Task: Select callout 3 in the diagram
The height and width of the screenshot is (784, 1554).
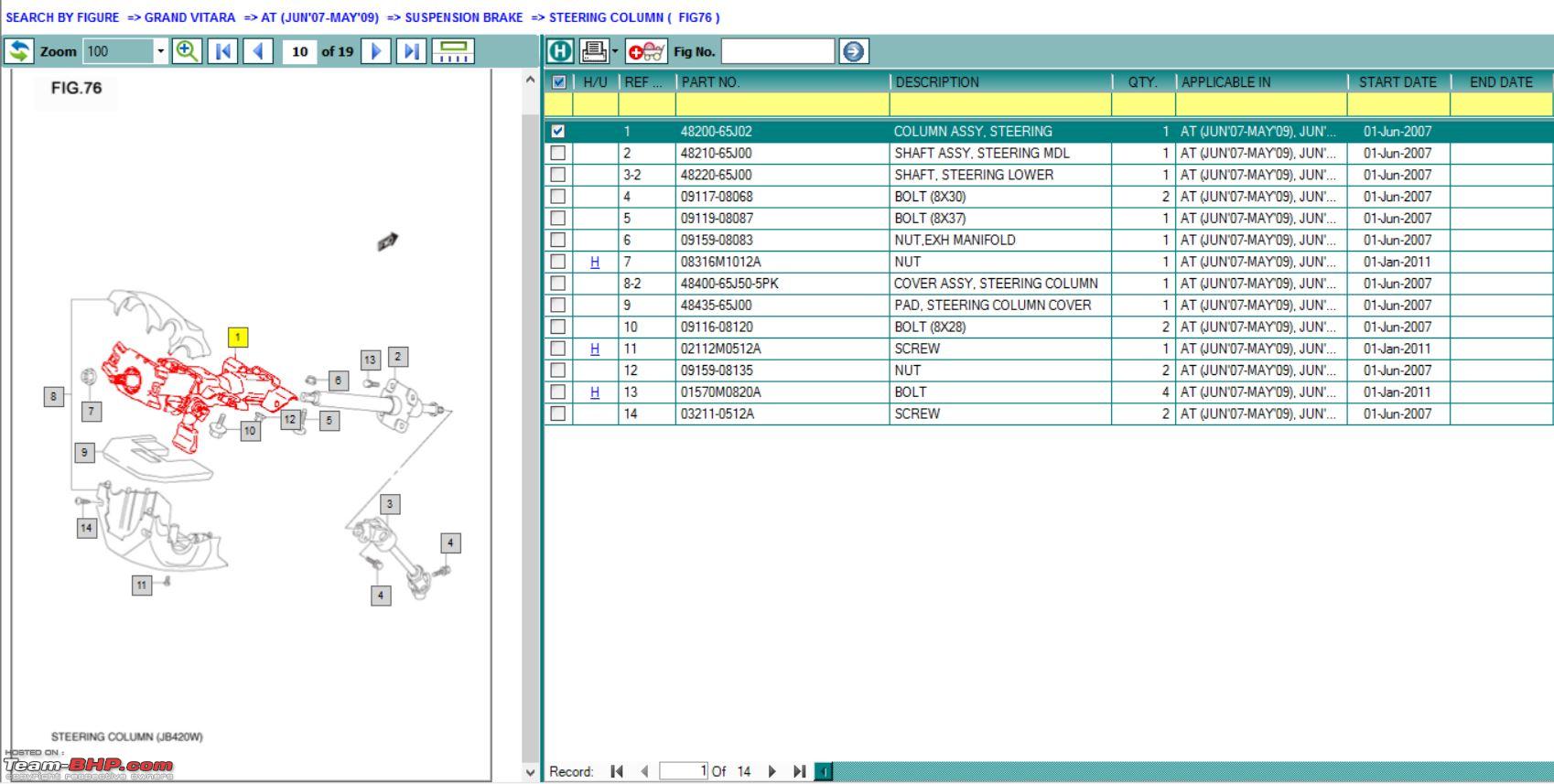Action: 390,504
